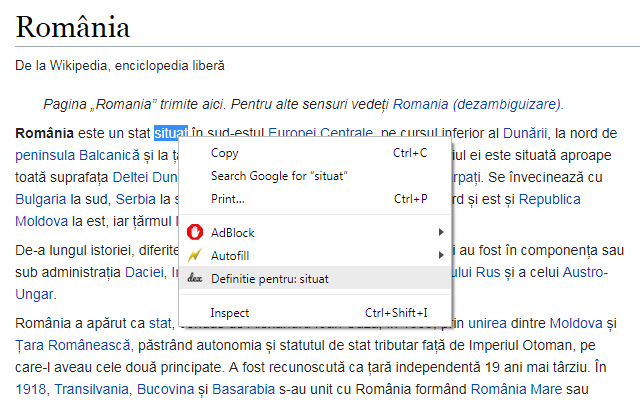Click Definitie pentru: situat menu entry

pos(269,278)
